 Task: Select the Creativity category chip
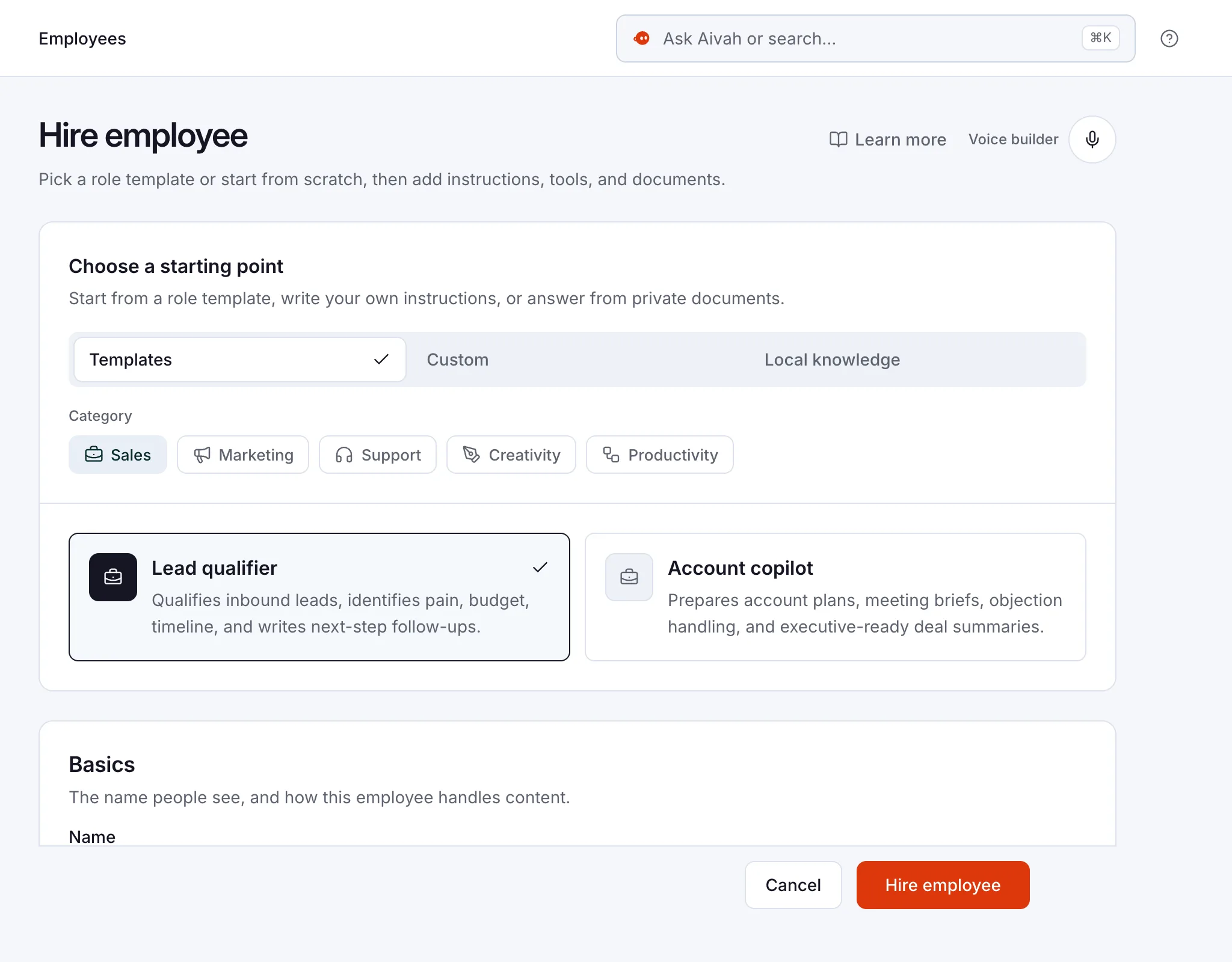click(x=511, y=455)
